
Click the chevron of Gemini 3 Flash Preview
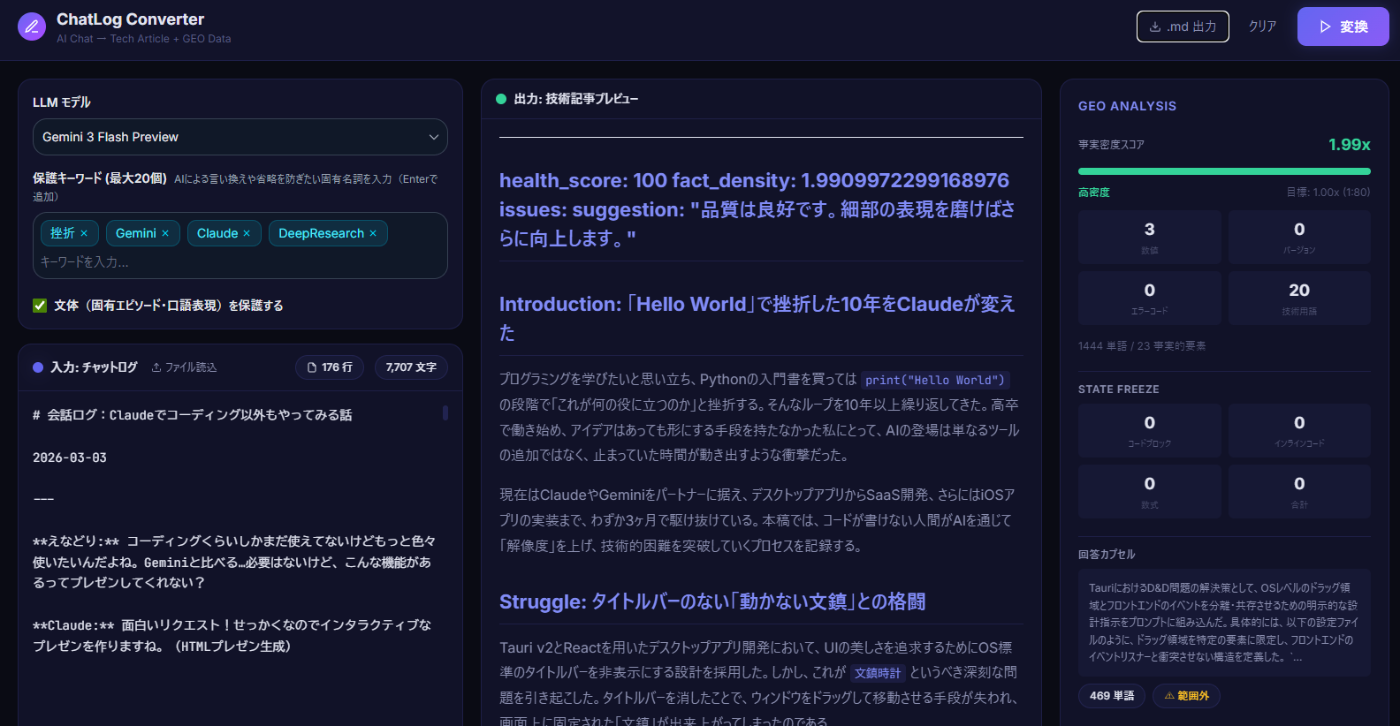[x=434, y=137]
